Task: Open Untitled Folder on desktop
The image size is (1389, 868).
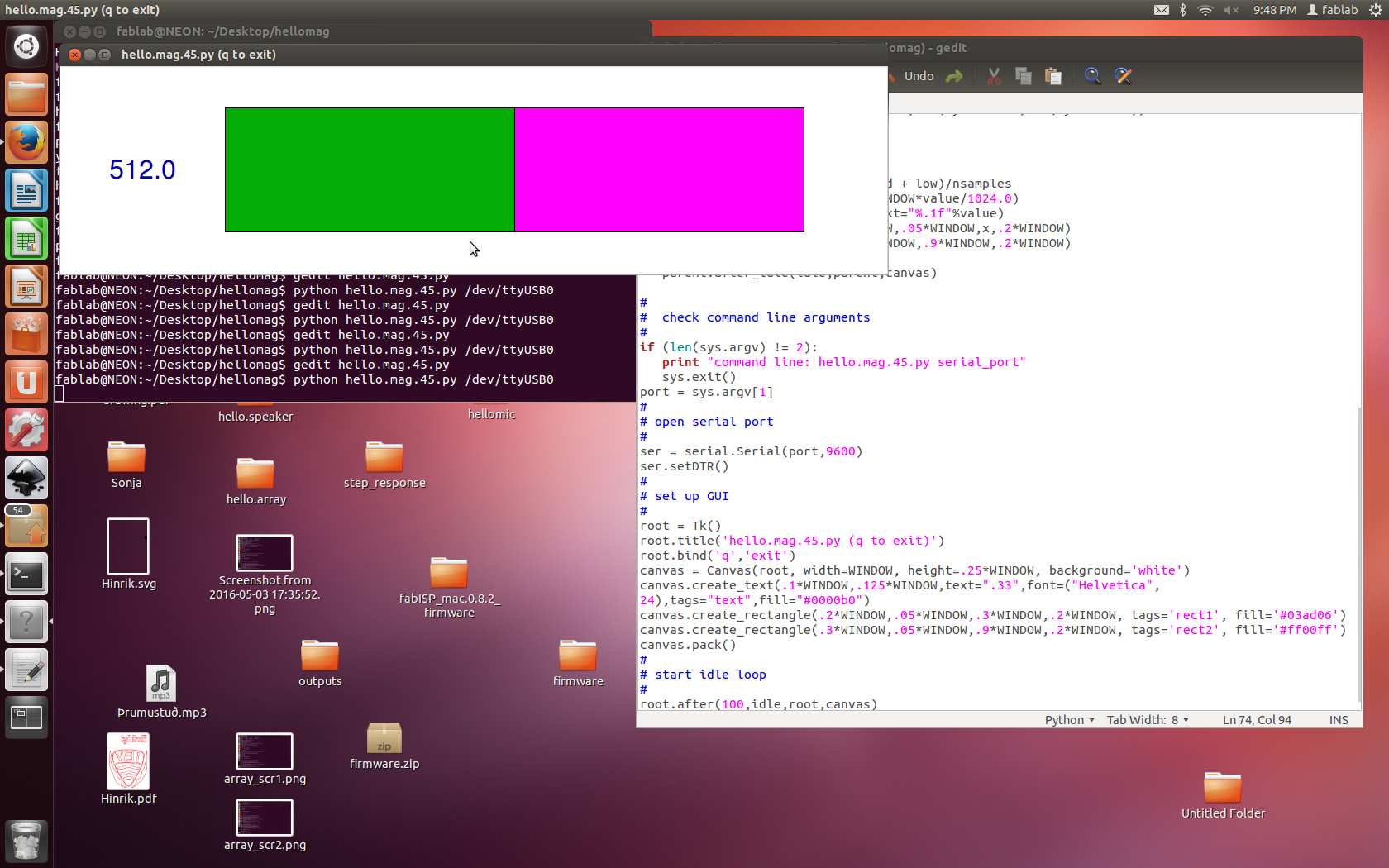Action: (1223, 796)
